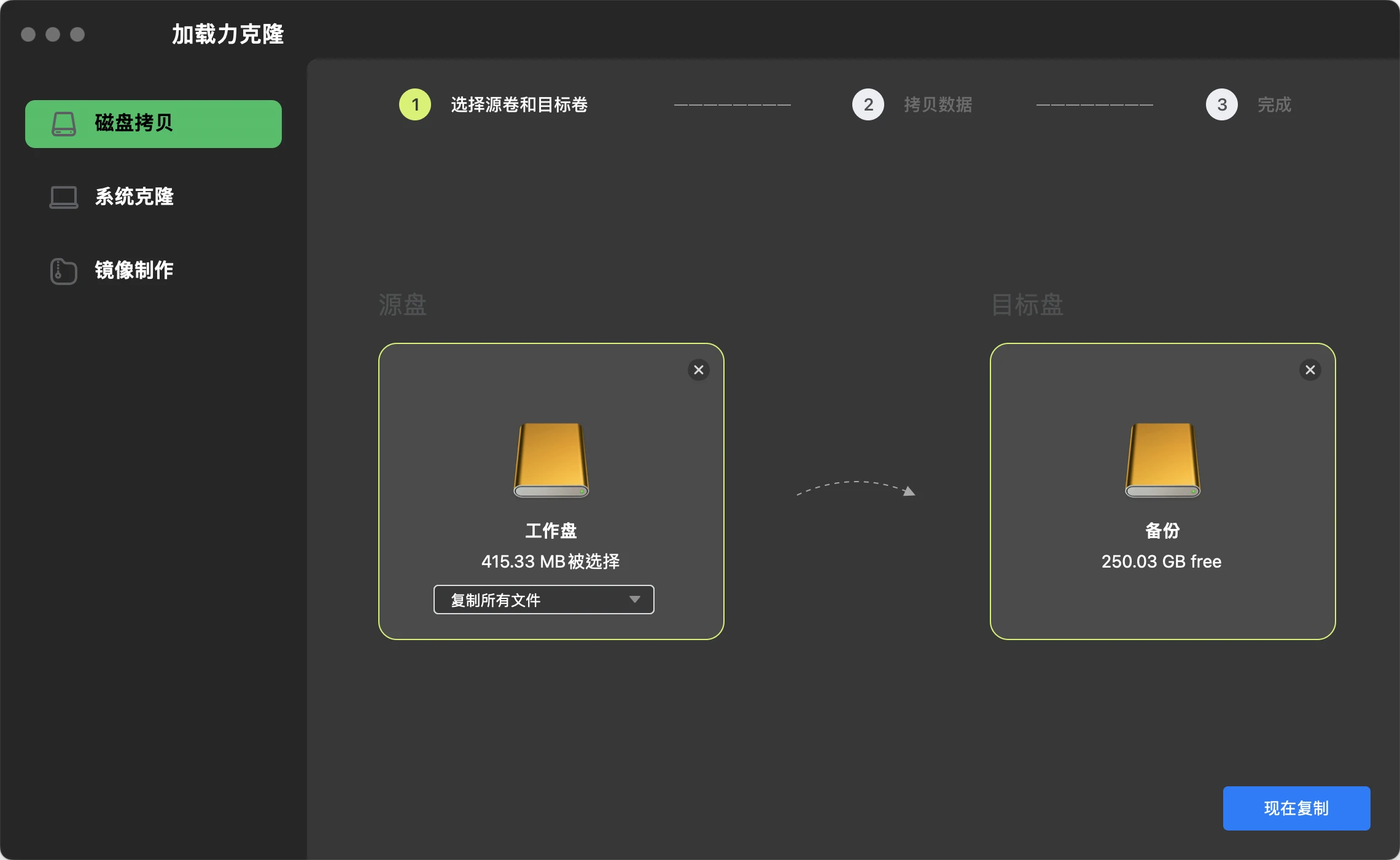Deselect the 备份 target volume
Screen dimensions: 1400x860
[x=1310, y=369]
